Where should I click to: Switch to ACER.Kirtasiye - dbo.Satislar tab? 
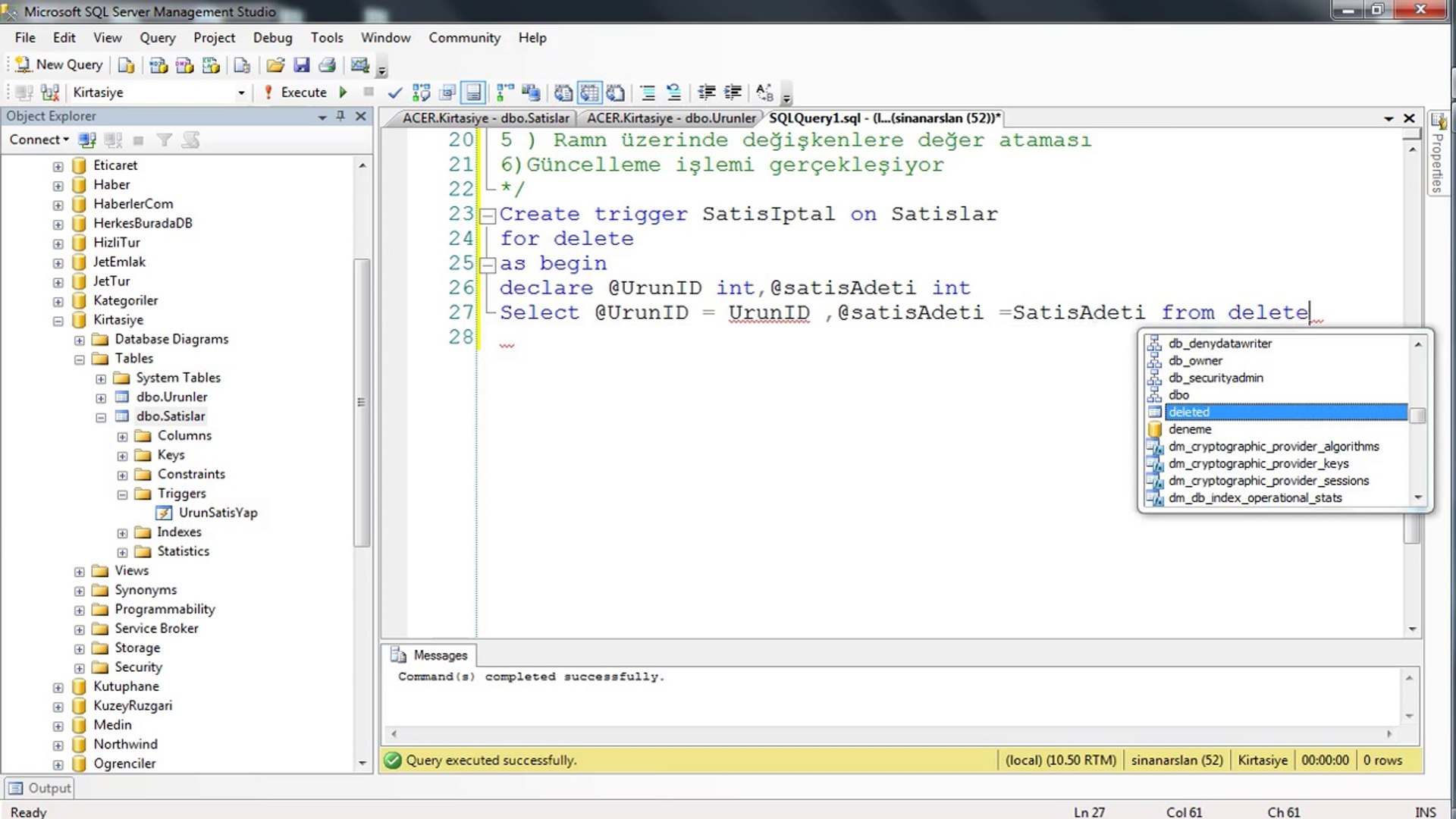pyautogui.click(x=485, y=118)
